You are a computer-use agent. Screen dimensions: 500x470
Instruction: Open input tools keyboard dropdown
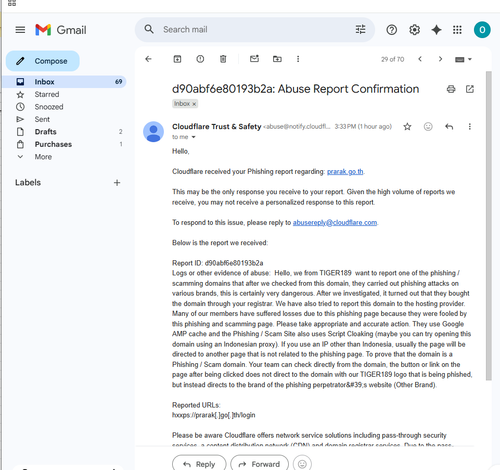[463, 59]
